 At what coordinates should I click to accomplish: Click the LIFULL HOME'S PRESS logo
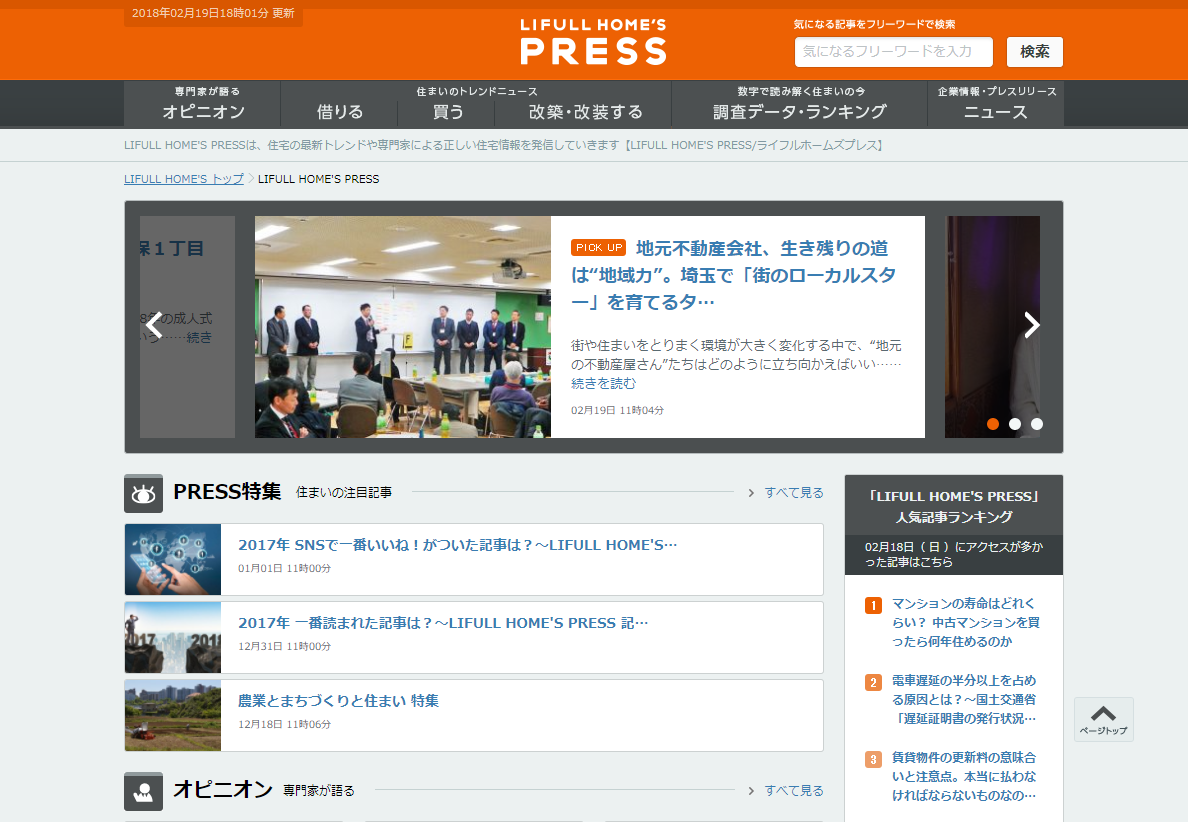(593, 42)
